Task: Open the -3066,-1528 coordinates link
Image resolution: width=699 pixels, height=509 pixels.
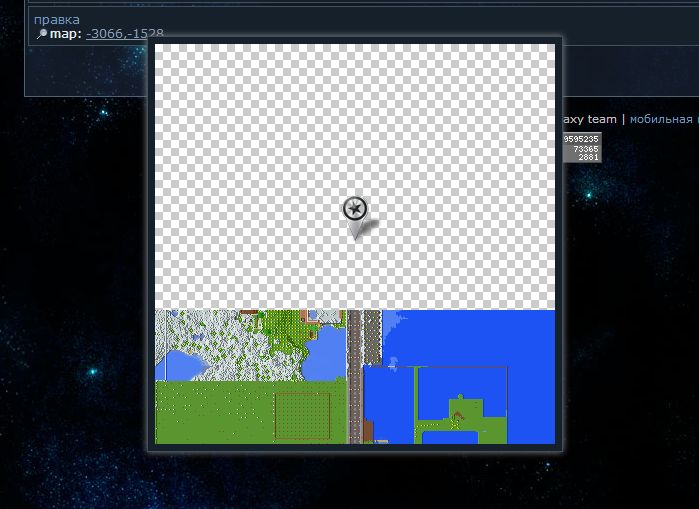Action: 125,34
